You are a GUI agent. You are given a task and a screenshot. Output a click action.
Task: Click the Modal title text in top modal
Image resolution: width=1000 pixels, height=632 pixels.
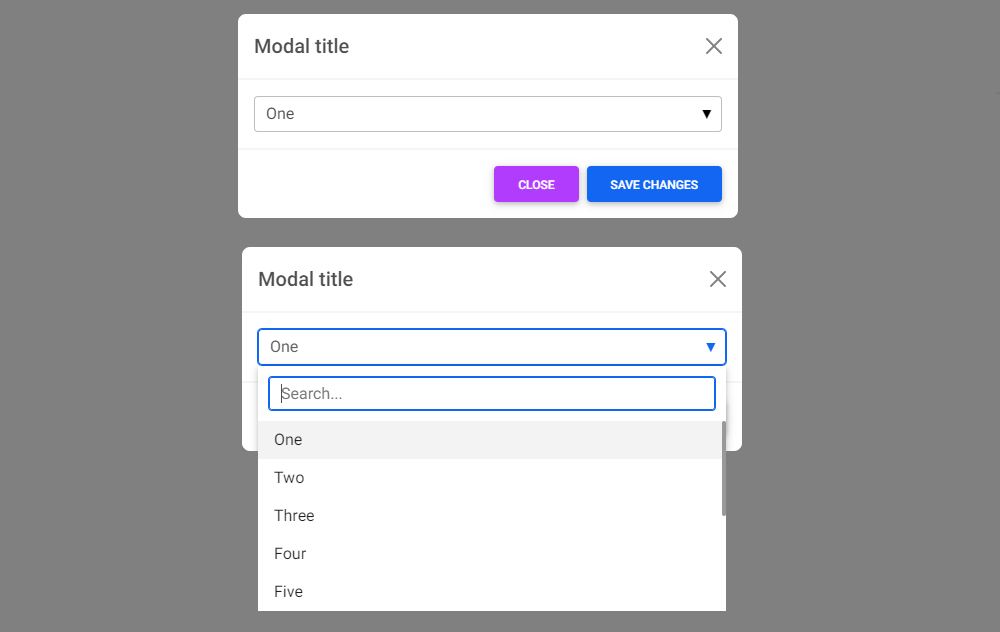click(x=301, y=46)
